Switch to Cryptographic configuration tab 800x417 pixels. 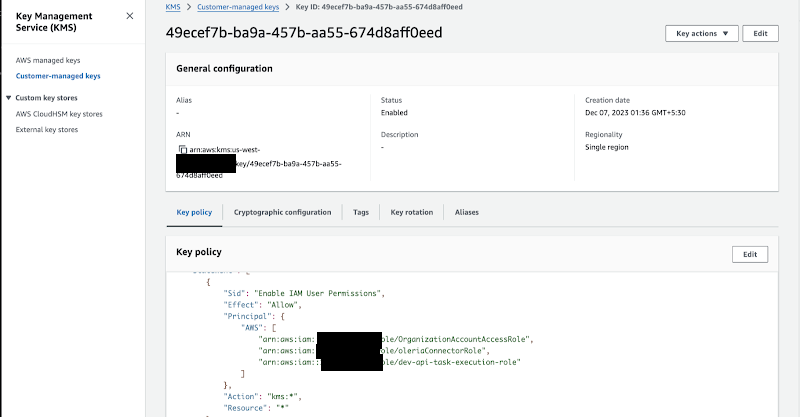click(283, 212)
